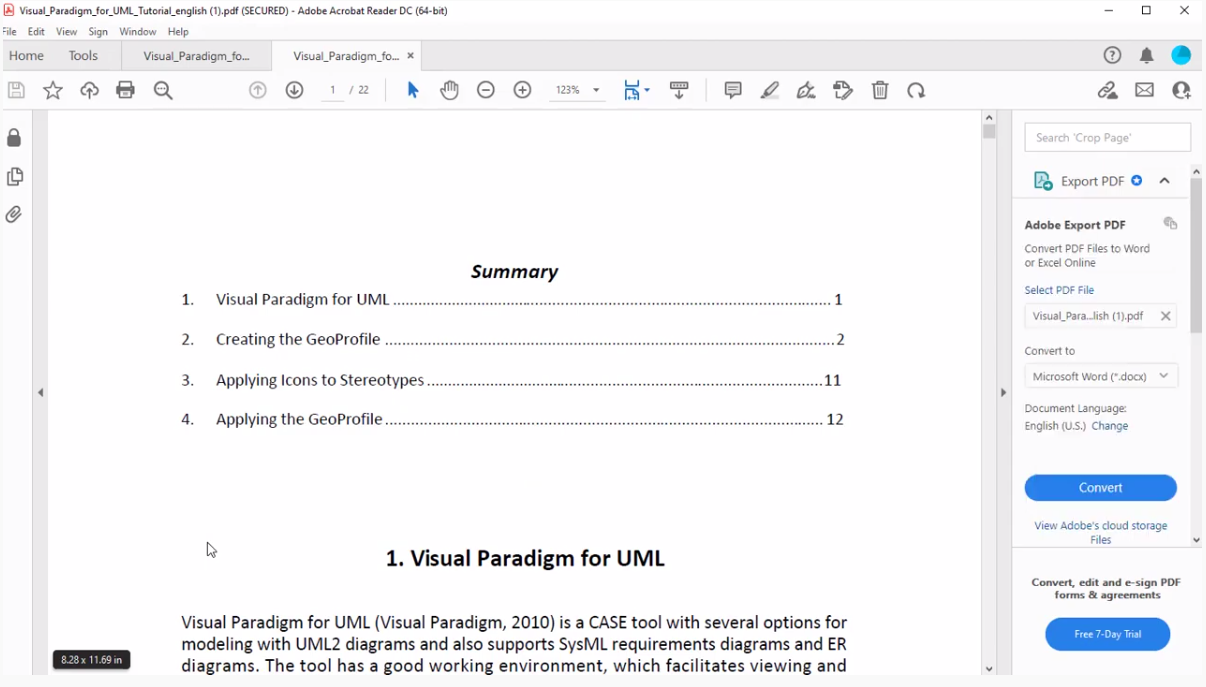The height and width of the screenshot is (687, 1206).
Task: Collapse the right tools pane arrow
Action: coord(1003,393)
